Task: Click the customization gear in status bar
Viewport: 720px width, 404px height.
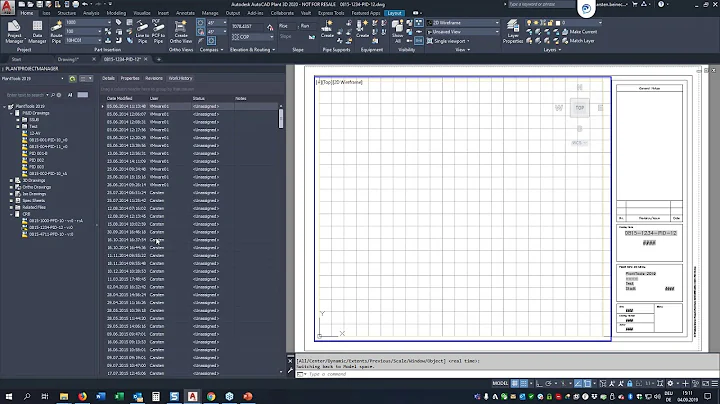Action: (670, 383)
